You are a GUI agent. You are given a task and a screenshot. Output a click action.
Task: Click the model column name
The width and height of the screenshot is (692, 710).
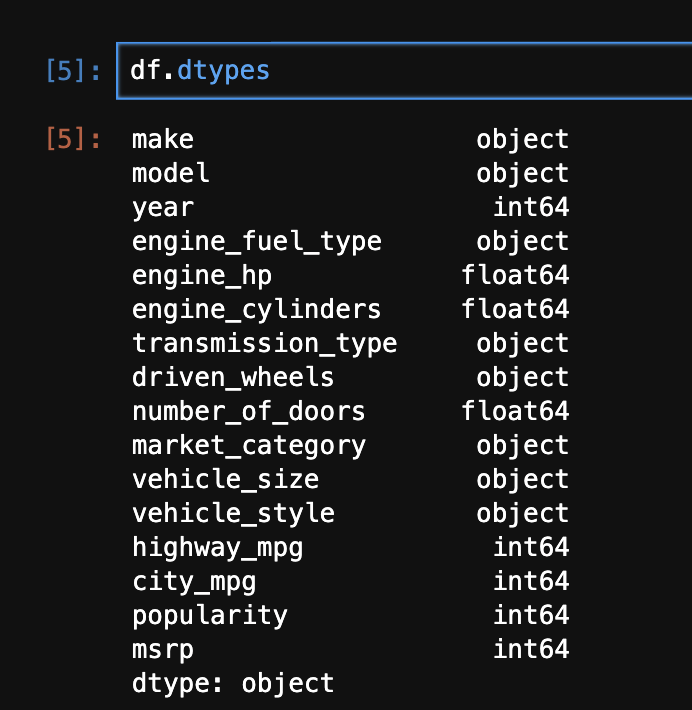(x=171, y=173)
